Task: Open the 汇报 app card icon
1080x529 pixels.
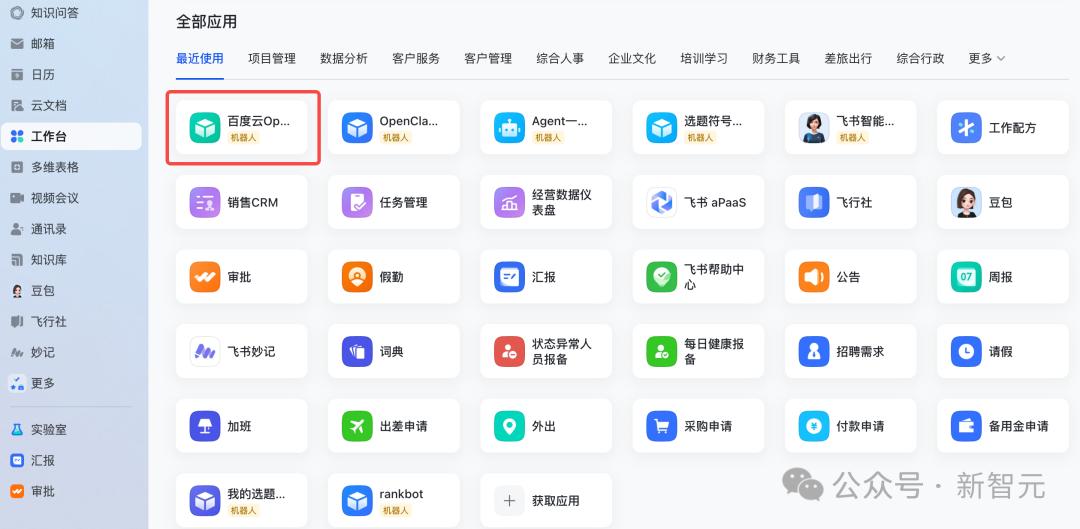Action: [x=509, y=277]
